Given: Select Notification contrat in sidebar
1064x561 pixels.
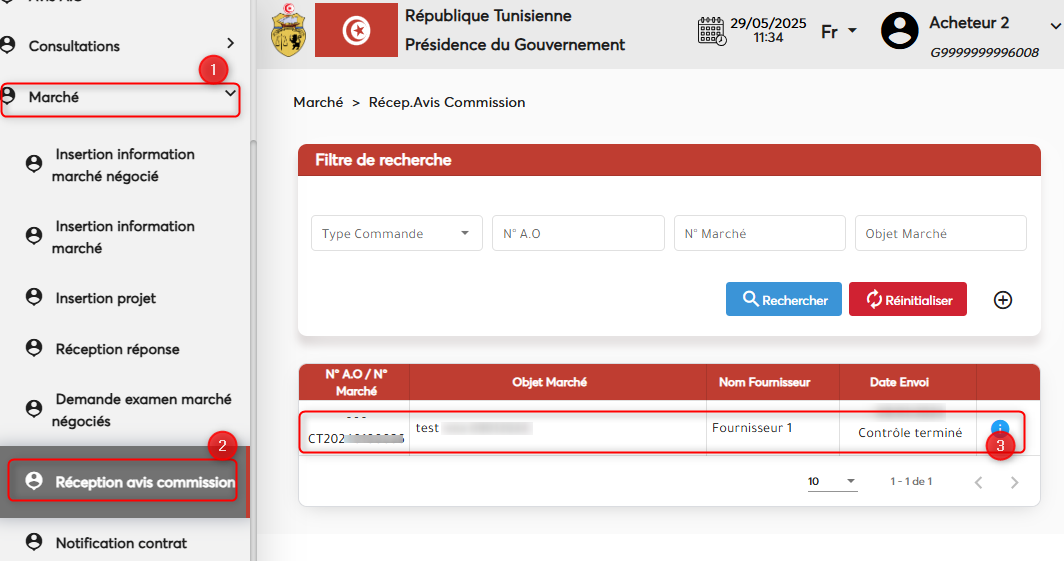Looking at the screenshot, I should click(120, 543).
